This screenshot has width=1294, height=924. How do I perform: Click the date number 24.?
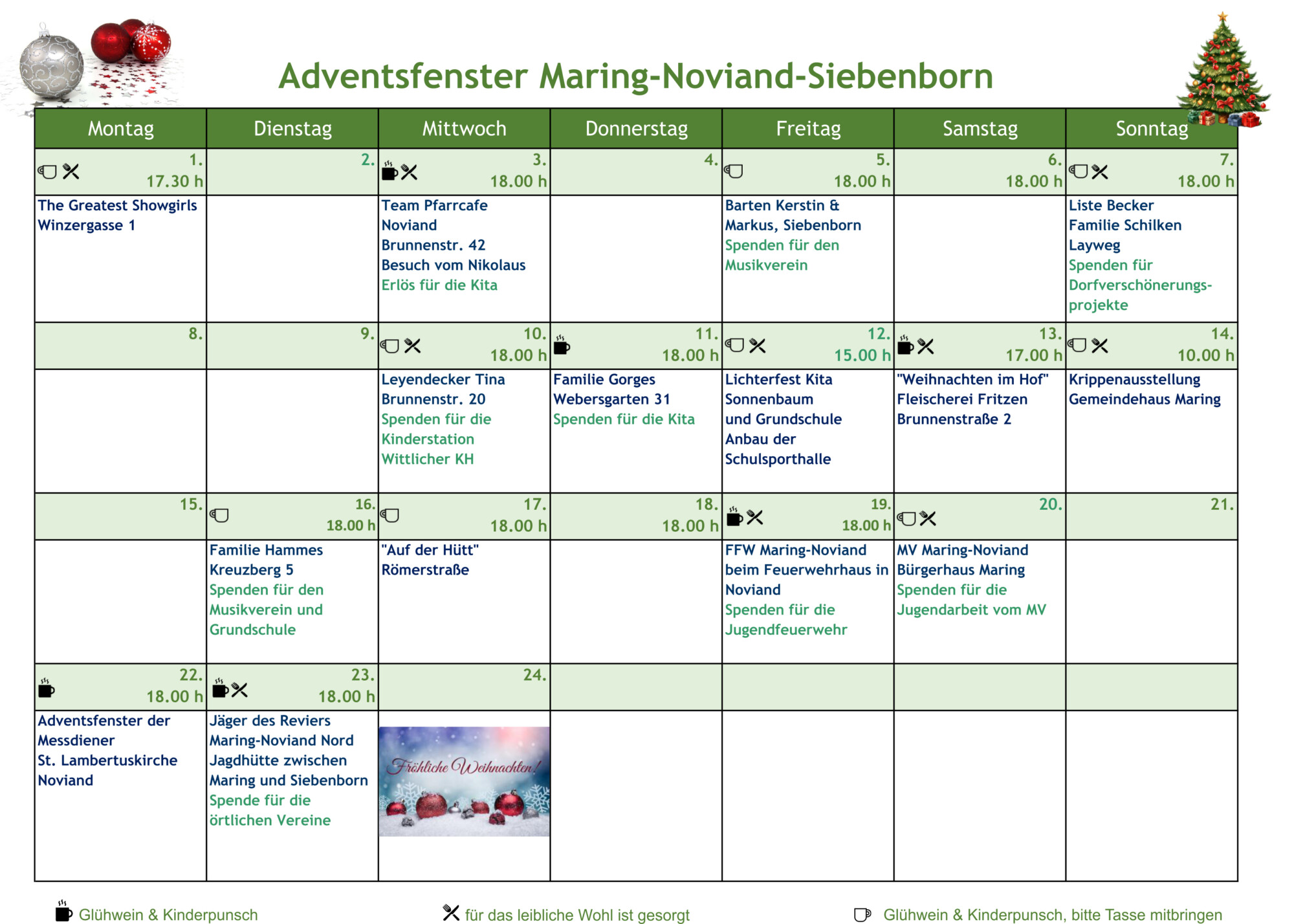coord(534,675)
